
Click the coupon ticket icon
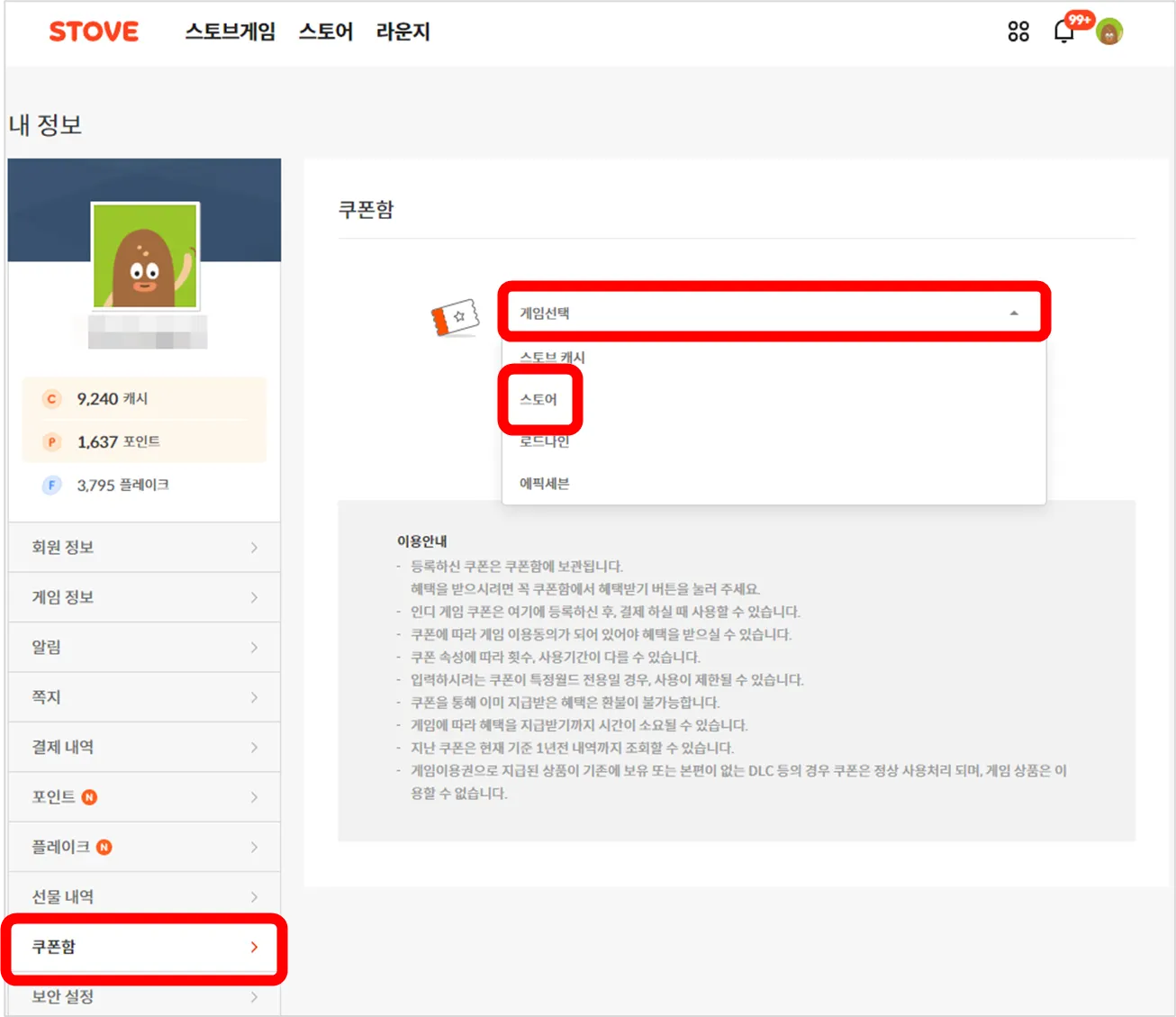(455, 317)
